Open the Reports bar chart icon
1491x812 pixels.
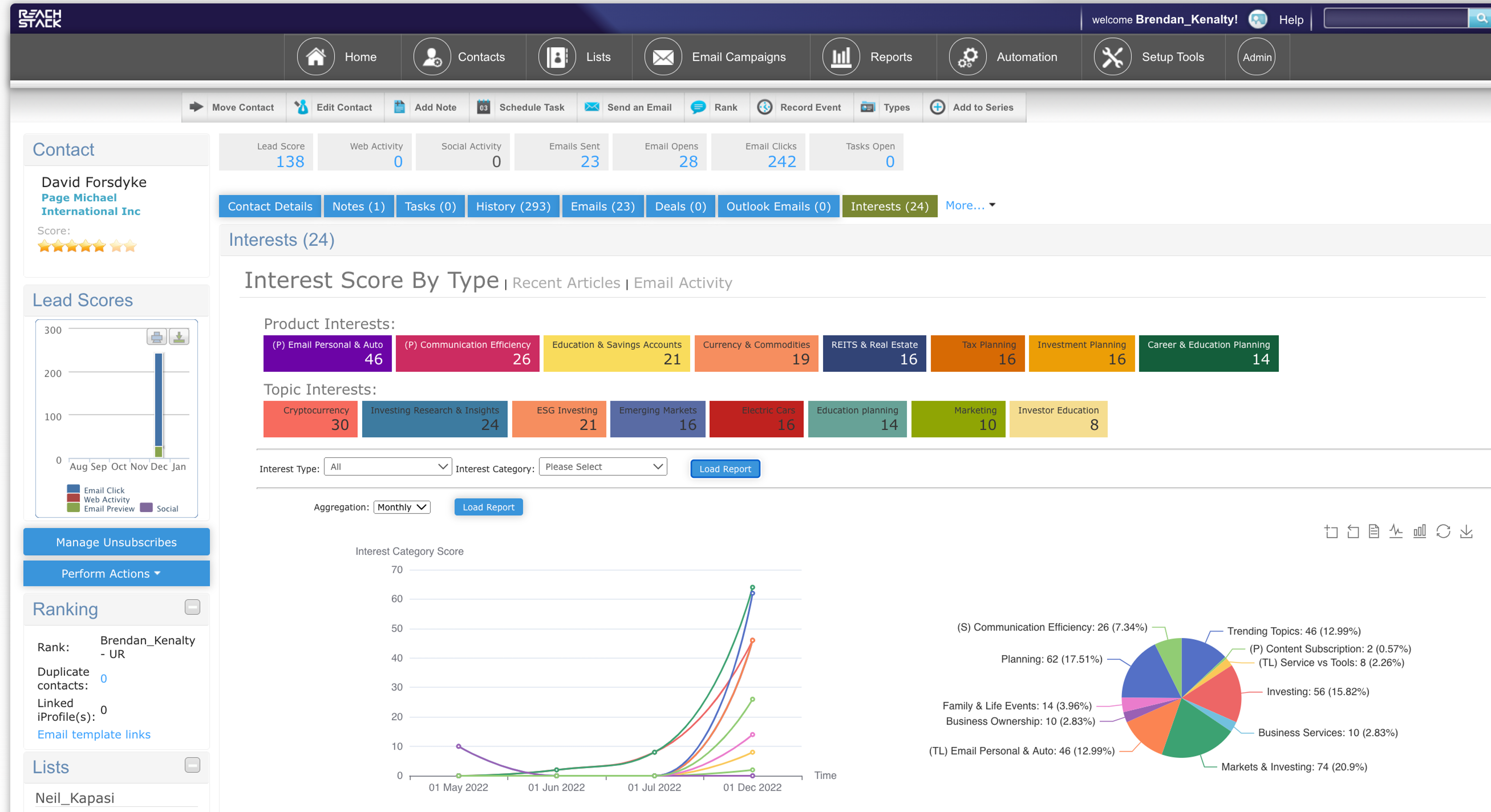(x=841, y=57)
